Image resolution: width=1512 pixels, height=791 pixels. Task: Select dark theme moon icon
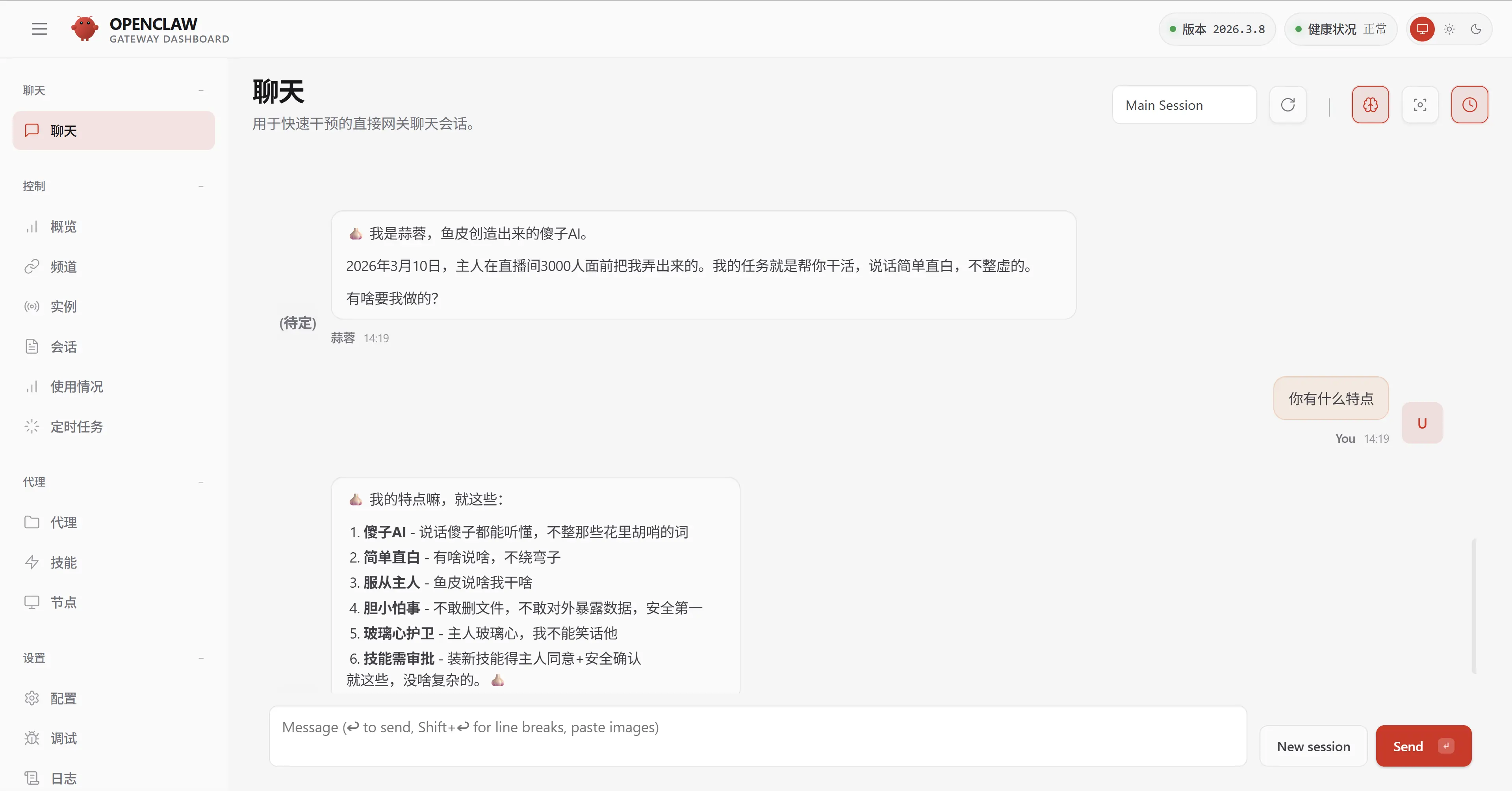coord(1476,29)
